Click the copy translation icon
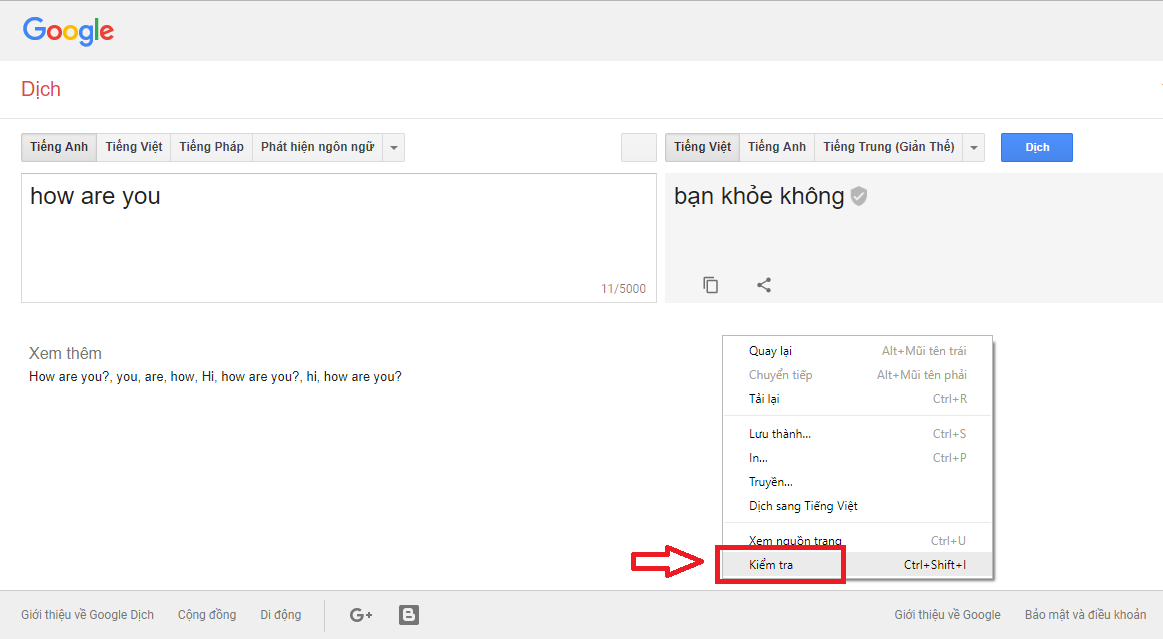This screenshot has height=639, width=1163. (x=710, y=285)
